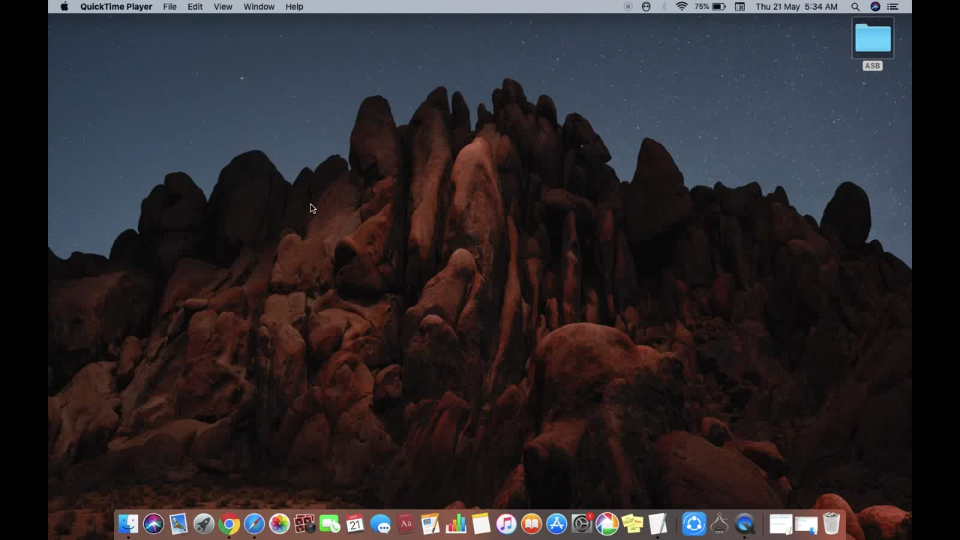The height and width of the screenshot is (540, 960).
Task: Open the Window menu
Action: (259, 7)
